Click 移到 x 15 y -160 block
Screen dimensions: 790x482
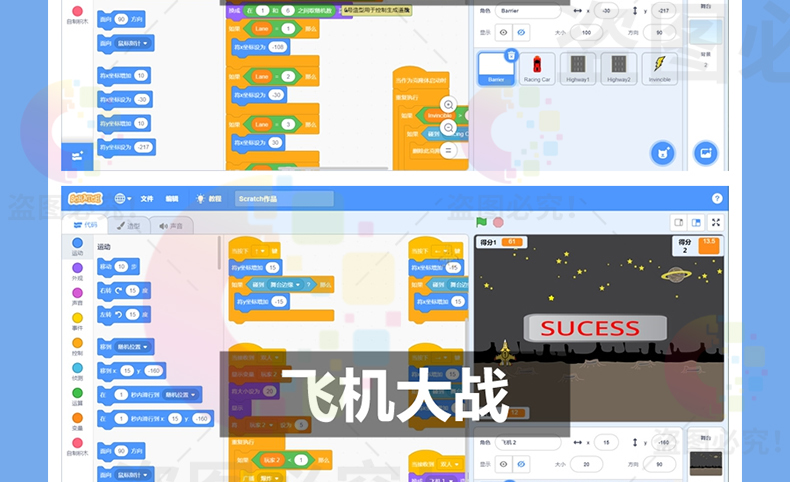click(131, 371)
